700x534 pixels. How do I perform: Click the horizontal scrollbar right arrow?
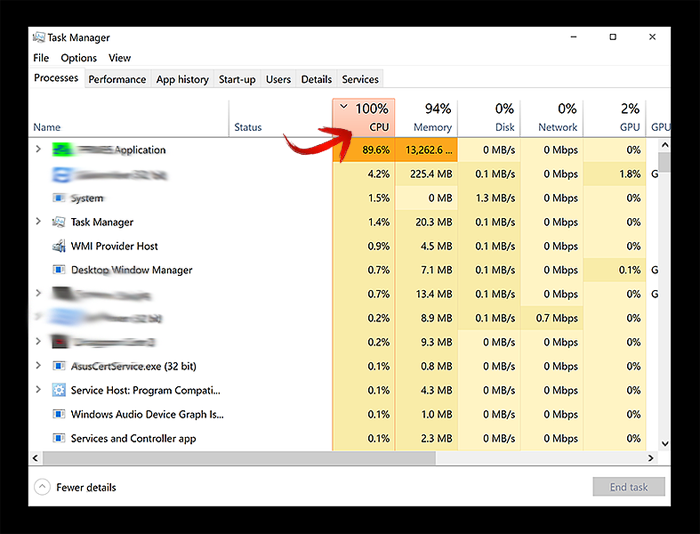(651, 458)
